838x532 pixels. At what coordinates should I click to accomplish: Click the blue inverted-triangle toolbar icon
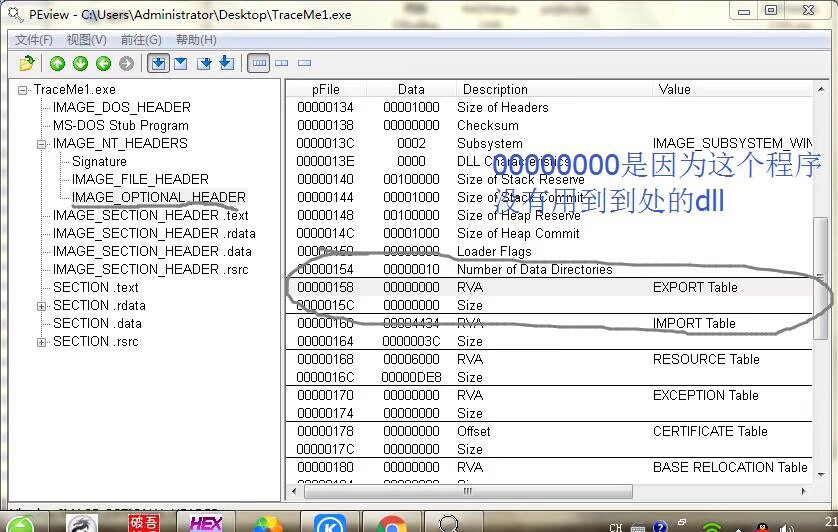click(181, 64)
